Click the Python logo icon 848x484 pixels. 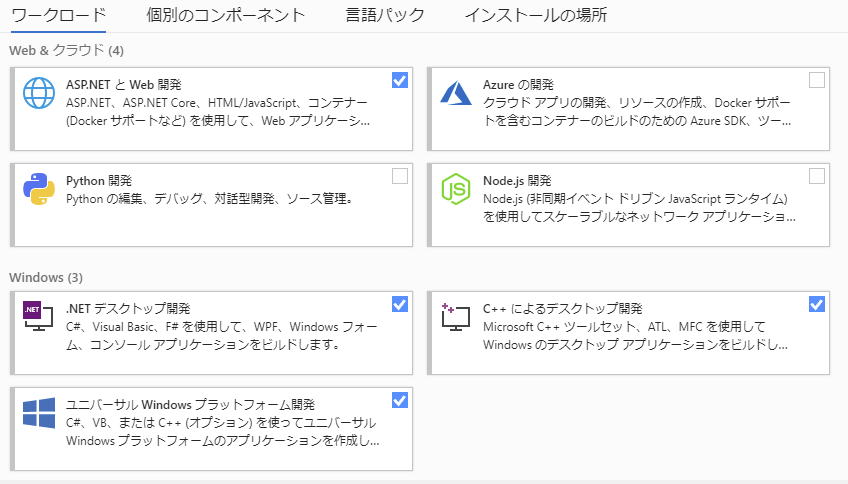point(39,189)
